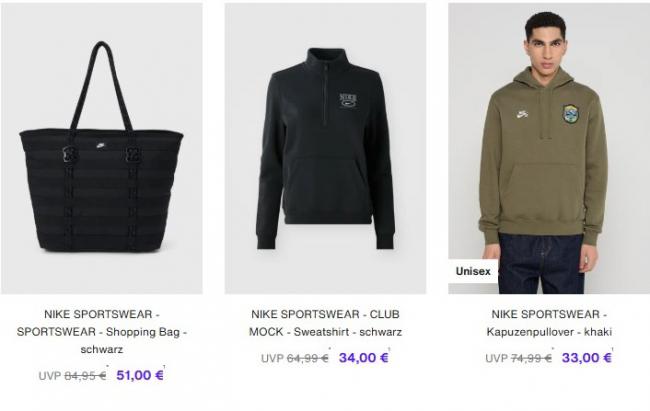The width and height of the screenshot is (650, 411).
Task: Click the footnote marker beside 51,00 €
Action: (164, 367)
